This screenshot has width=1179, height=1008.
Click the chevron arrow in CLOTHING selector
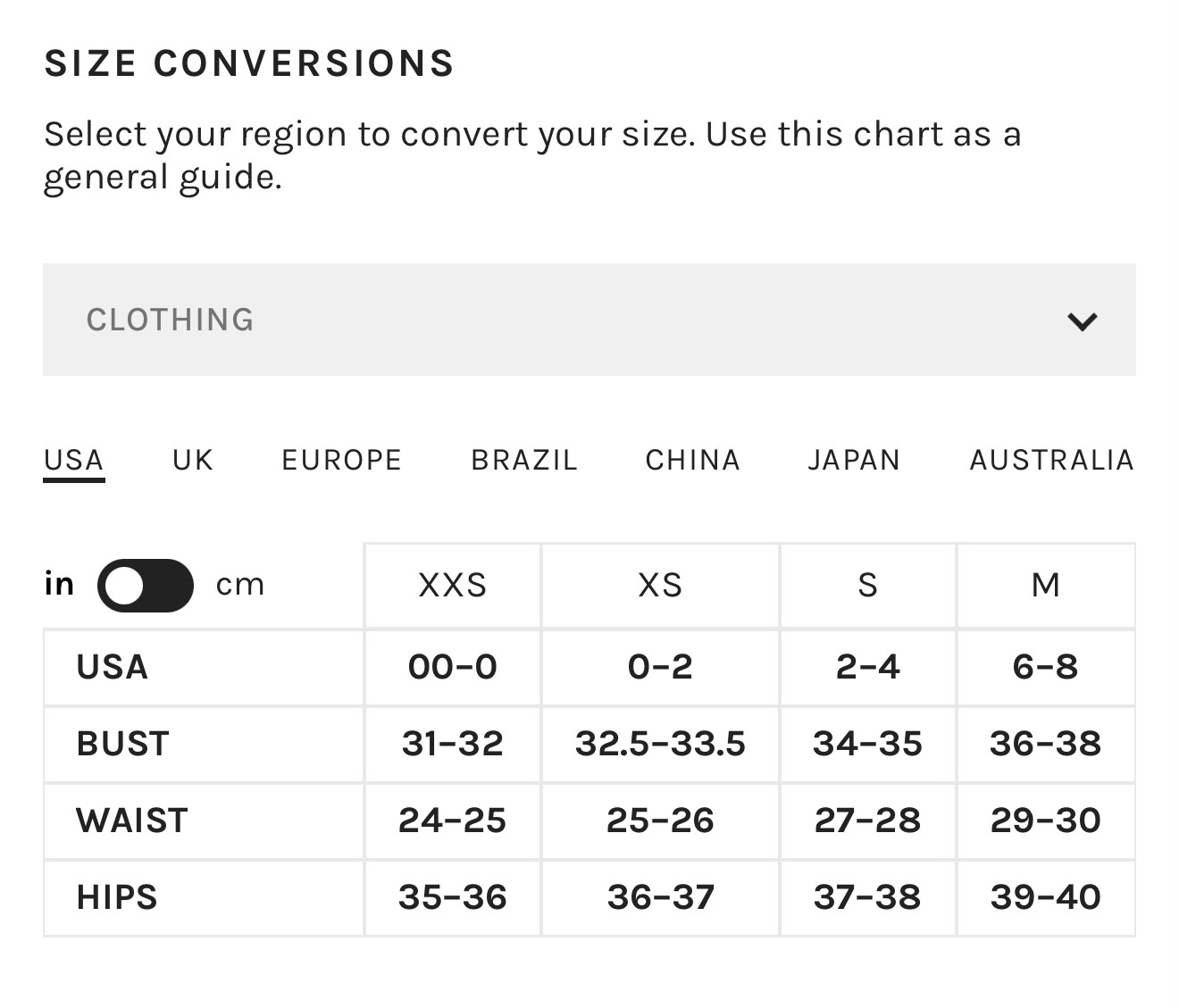(x=1083, y=321)
